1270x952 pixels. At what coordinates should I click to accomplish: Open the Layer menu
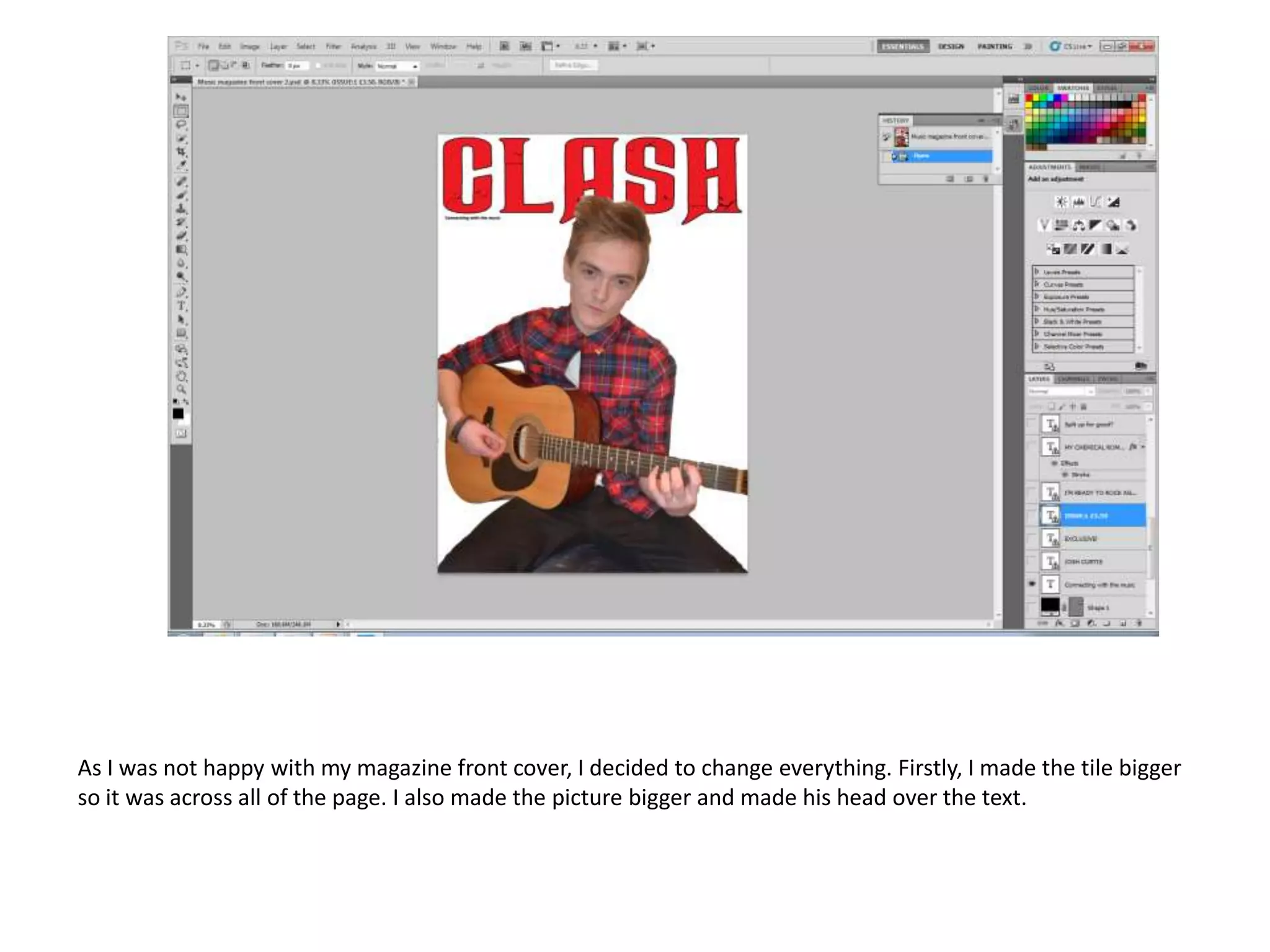click(278, 46)
